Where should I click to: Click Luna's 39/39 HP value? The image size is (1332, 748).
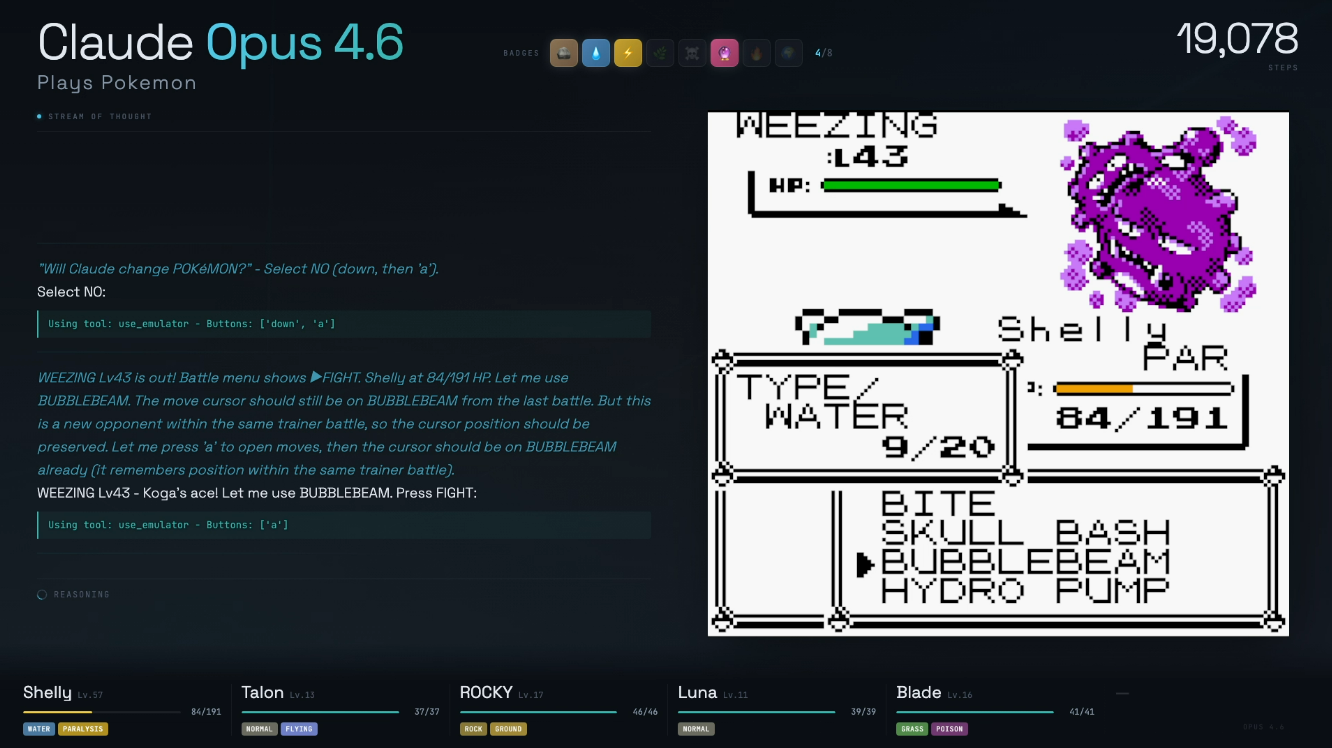(x=863, y=712)
